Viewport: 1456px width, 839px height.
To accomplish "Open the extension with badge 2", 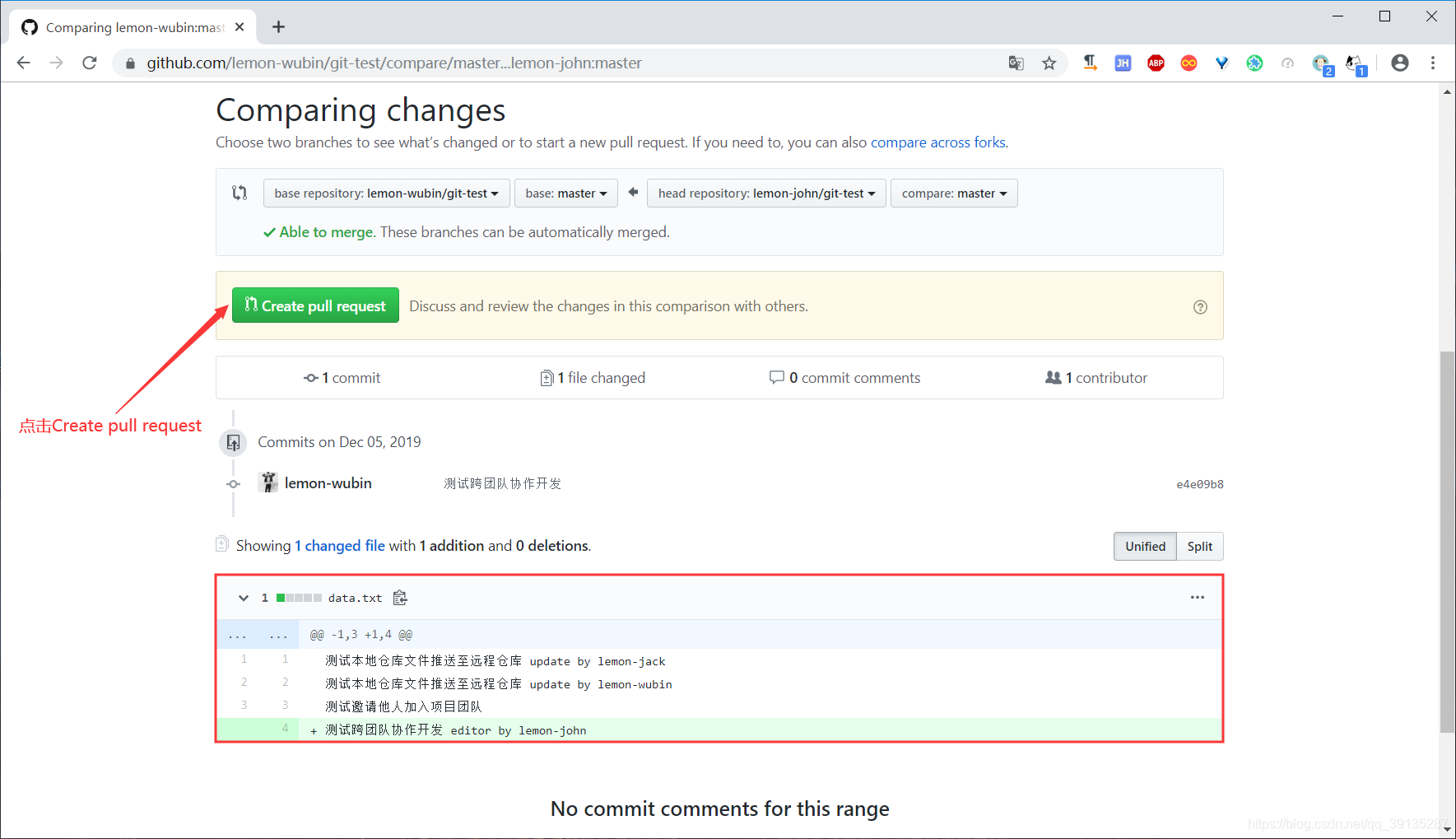I will [x=1322, y=64].
